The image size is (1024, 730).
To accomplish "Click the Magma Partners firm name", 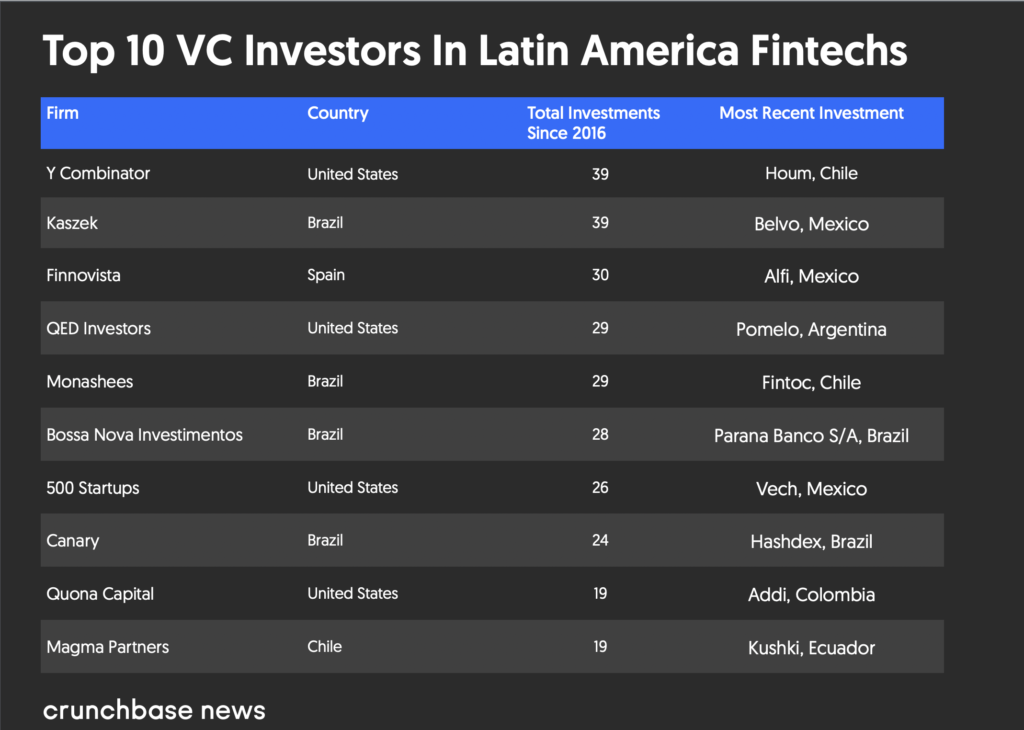I will 107,647.
